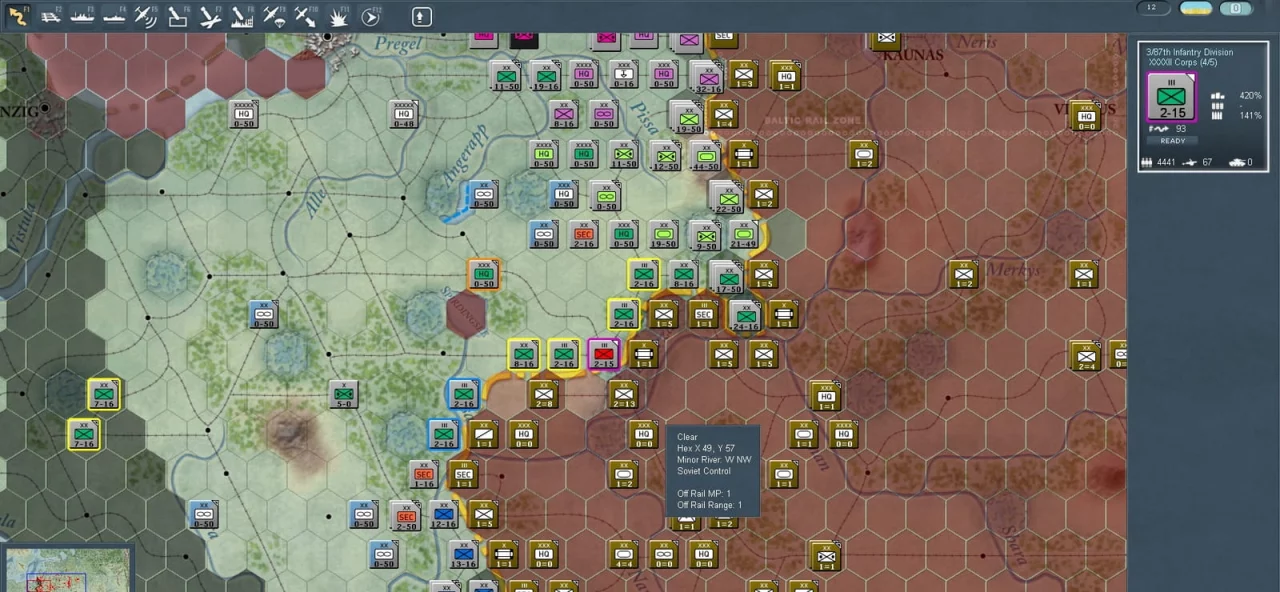The image size is (1280, 592).
Task: Click the READY status button
Action: (x=1171, y=141)
